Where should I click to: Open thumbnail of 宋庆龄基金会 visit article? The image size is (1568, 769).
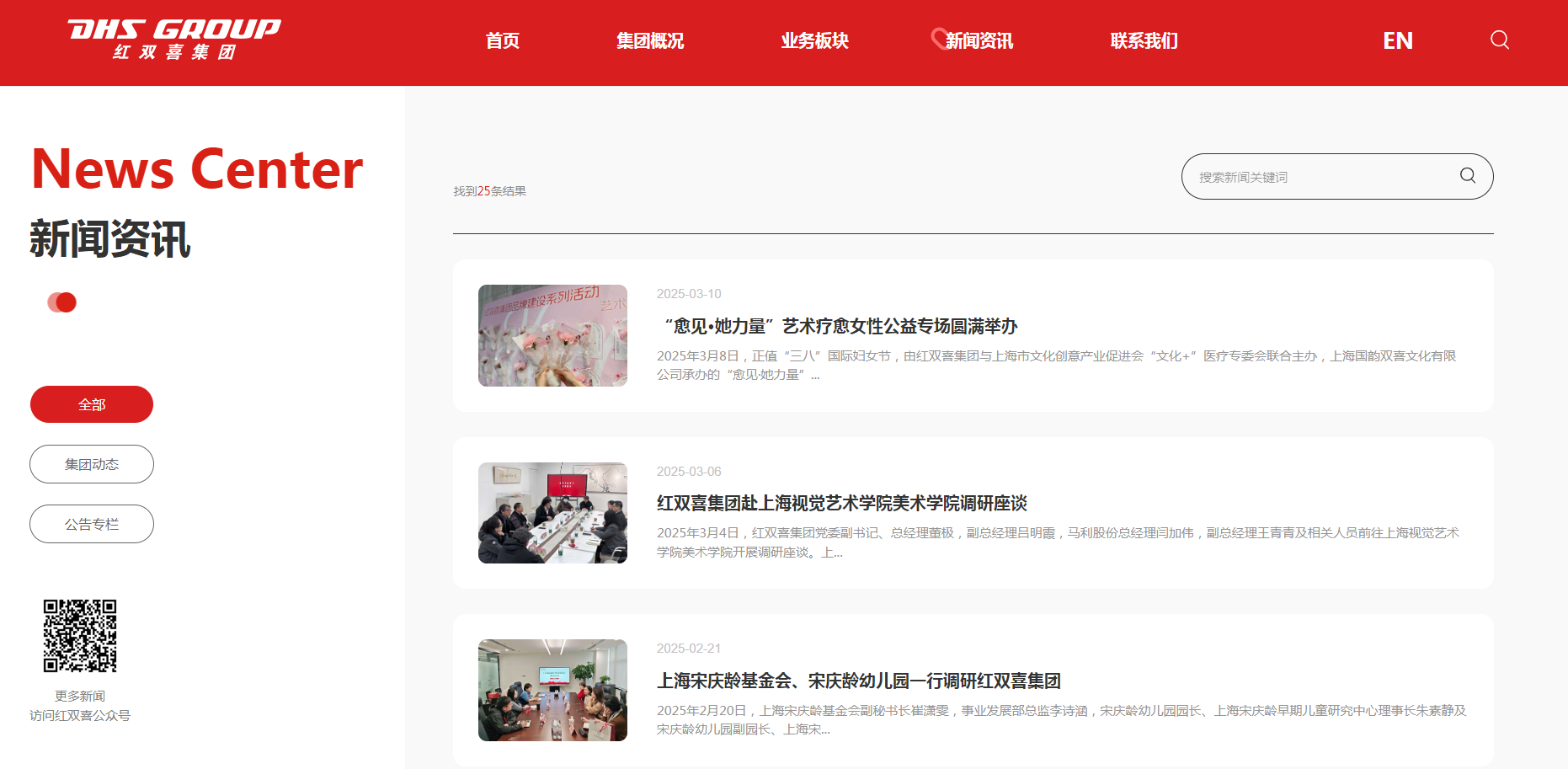point(552,690)
